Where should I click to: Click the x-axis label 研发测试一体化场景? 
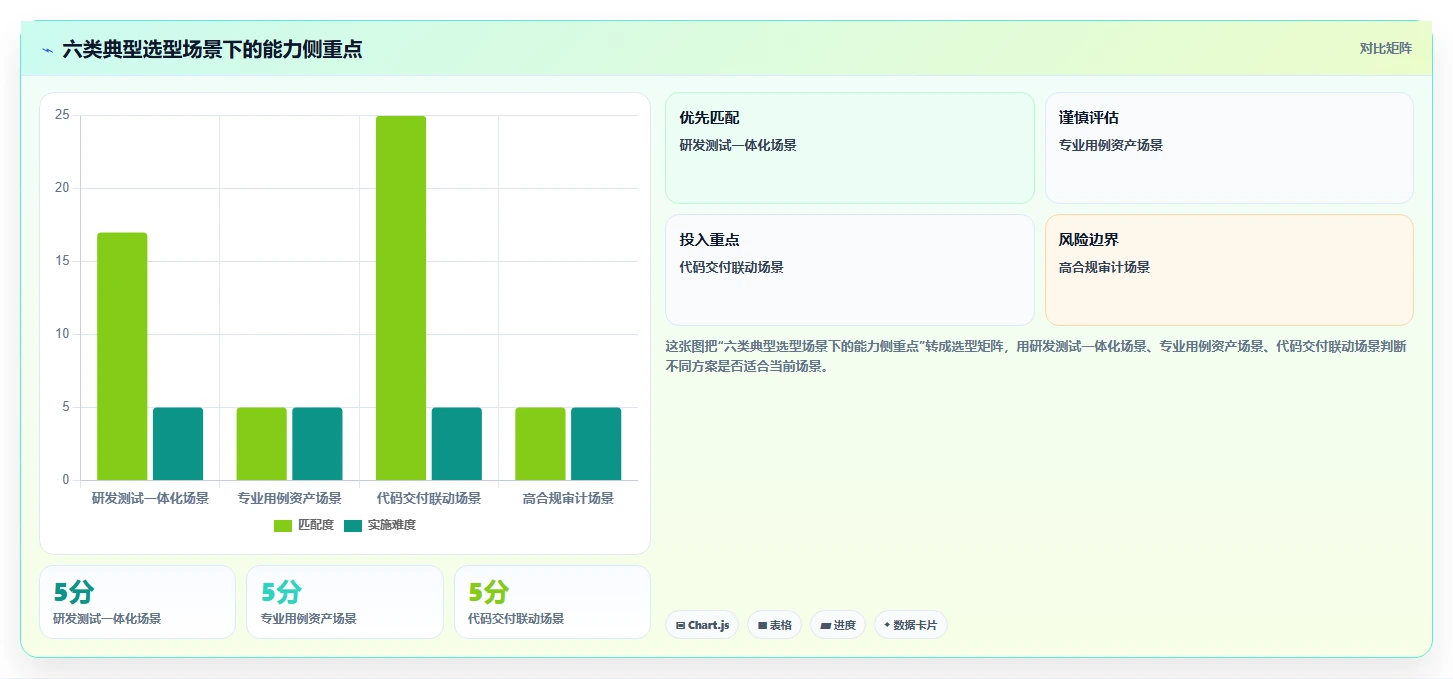coord(150,498)
